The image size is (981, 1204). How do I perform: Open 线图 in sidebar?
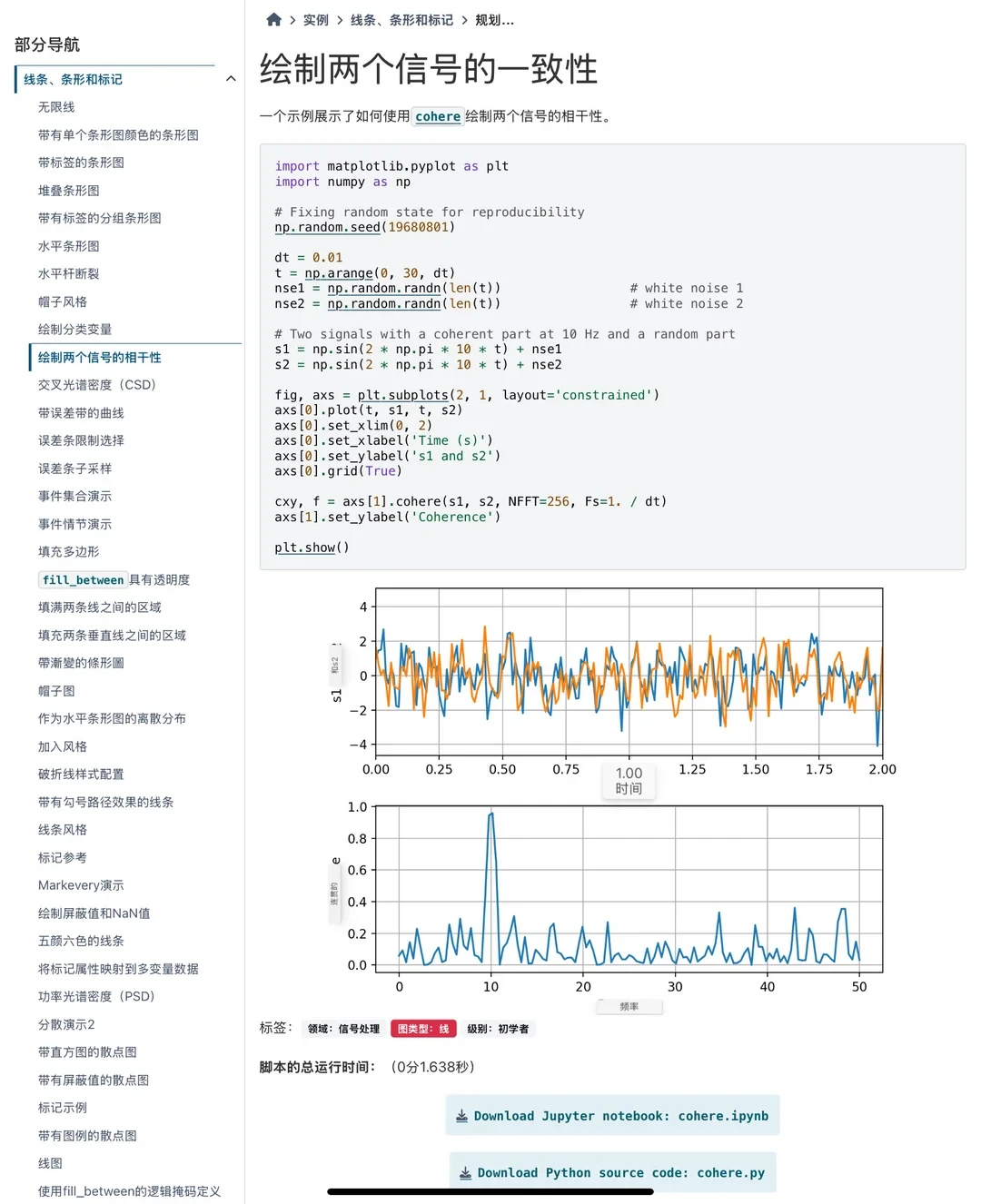pyautogui.click(x=50, y=1163)
